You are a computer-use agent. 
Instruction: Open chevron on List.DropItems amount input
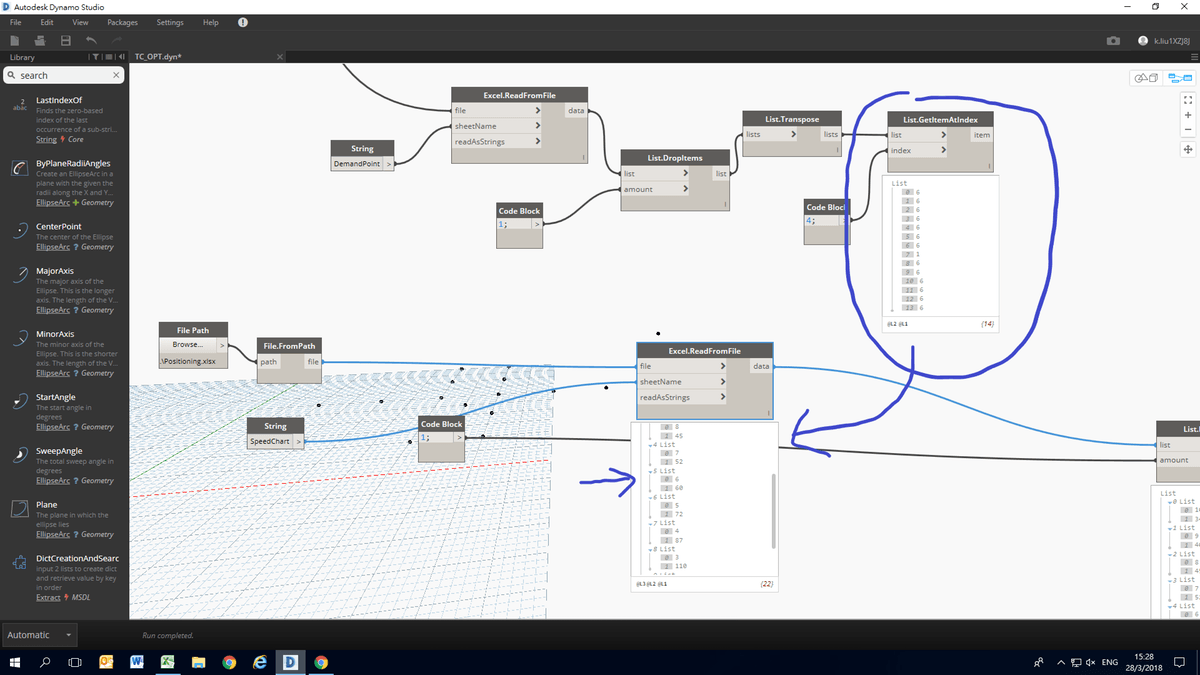[685, 189]
